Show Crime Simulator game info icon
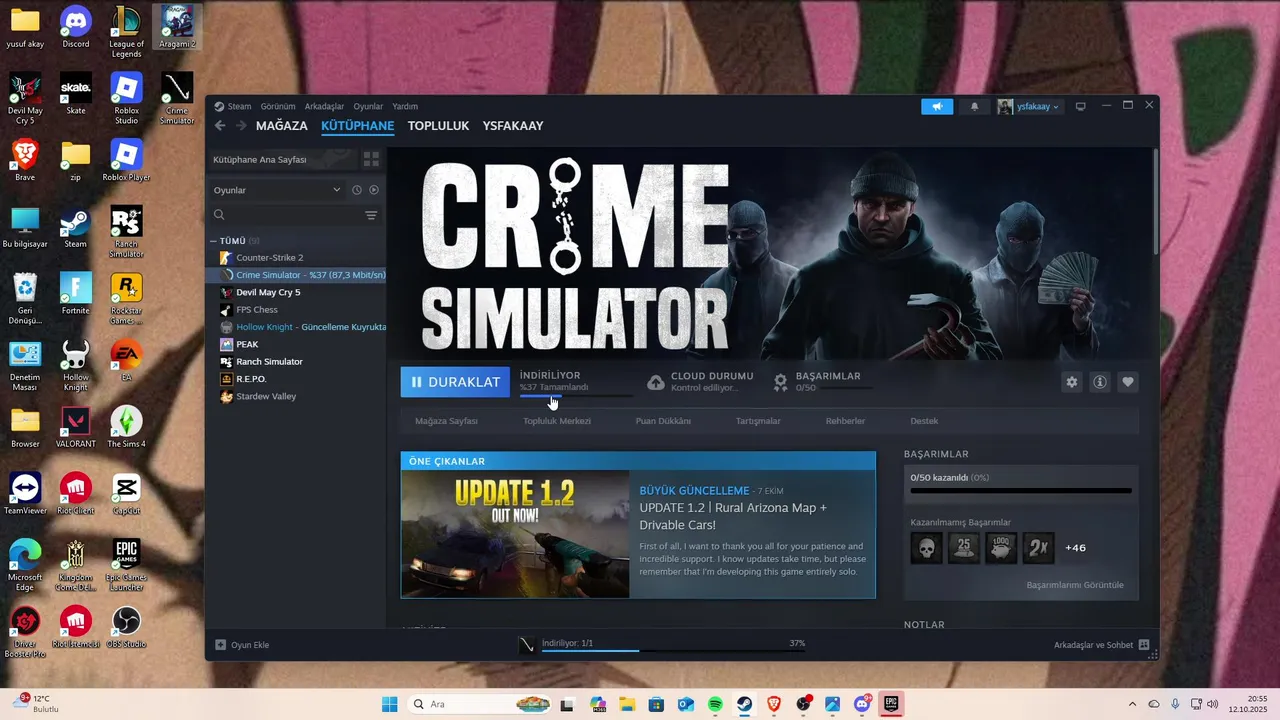This screenshot has width=1280, height=720. (x=1100, y=382)
